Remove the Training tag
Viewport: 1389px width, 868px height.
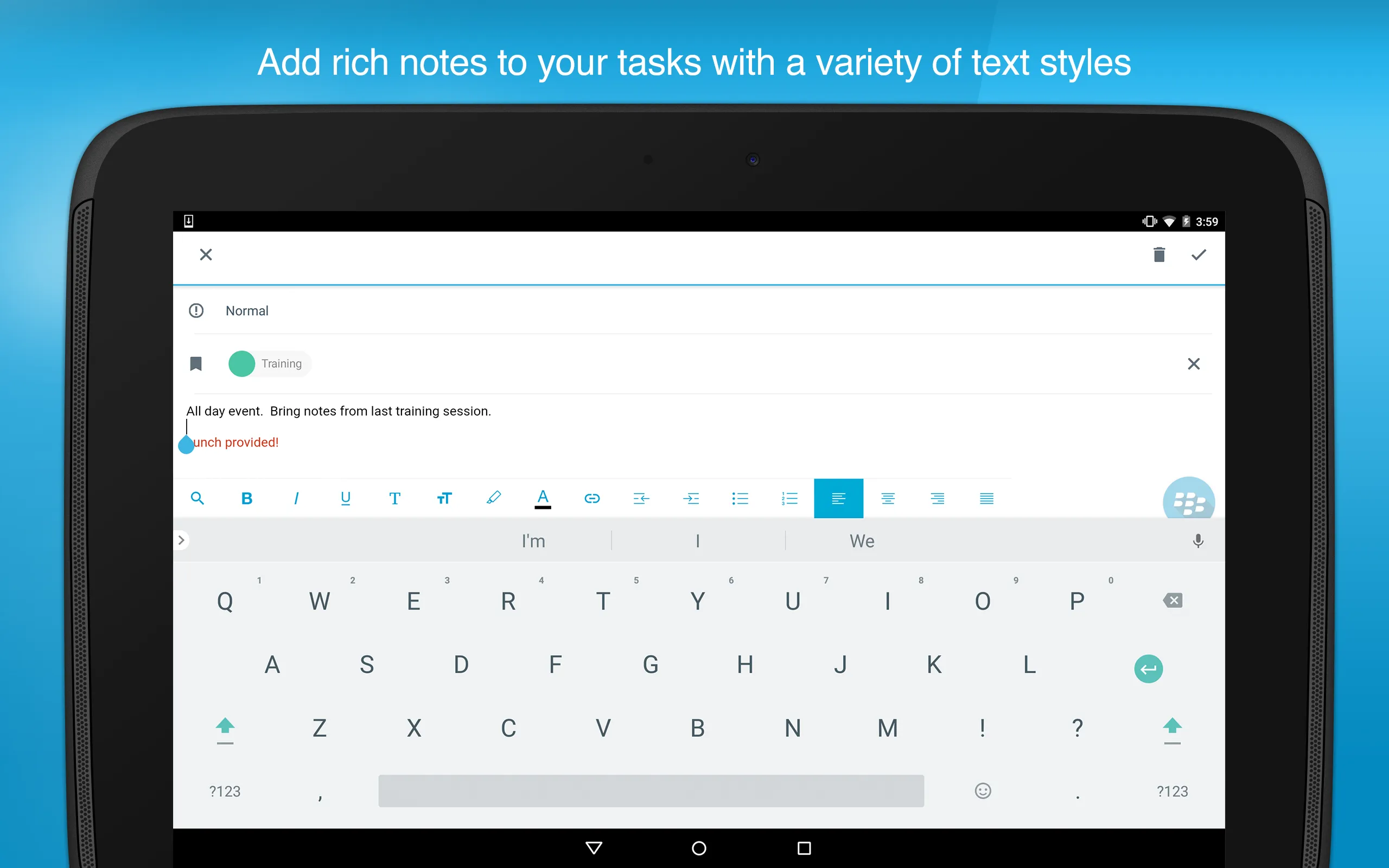pos(1194,363)
